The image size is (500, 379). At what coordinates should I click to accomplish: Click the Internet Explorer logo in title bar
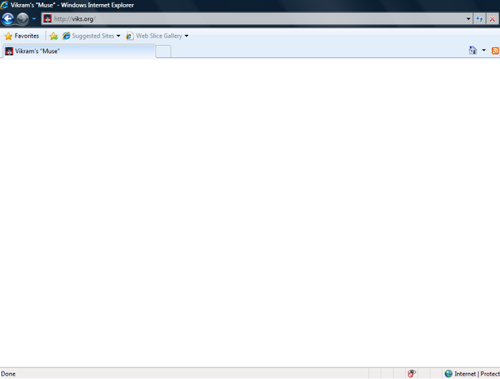pyautogui.click(x=4, y=5)
